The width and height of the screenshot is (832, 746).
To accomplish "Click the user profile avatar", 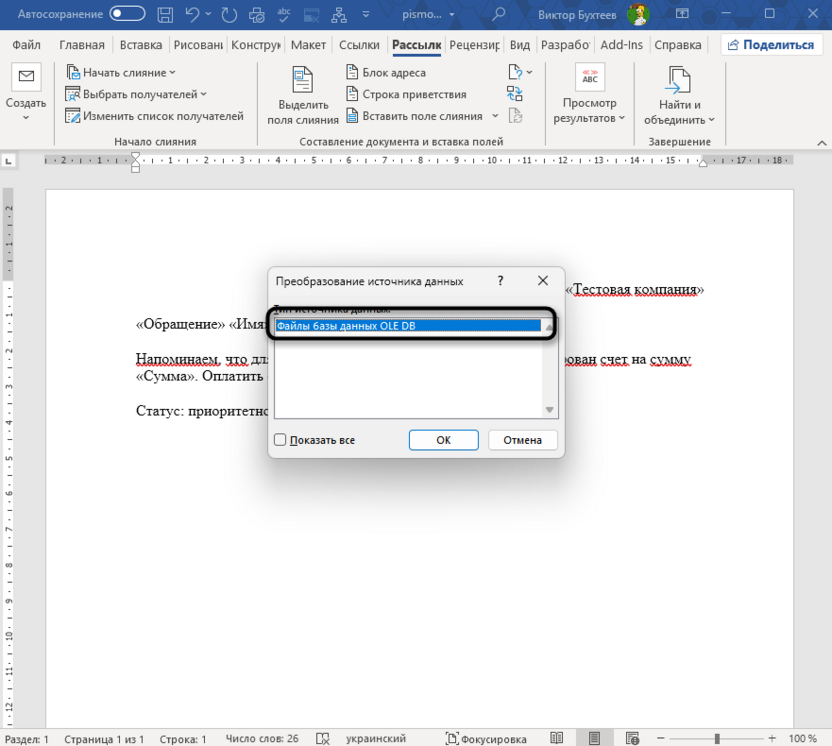I will pos(638,14).
